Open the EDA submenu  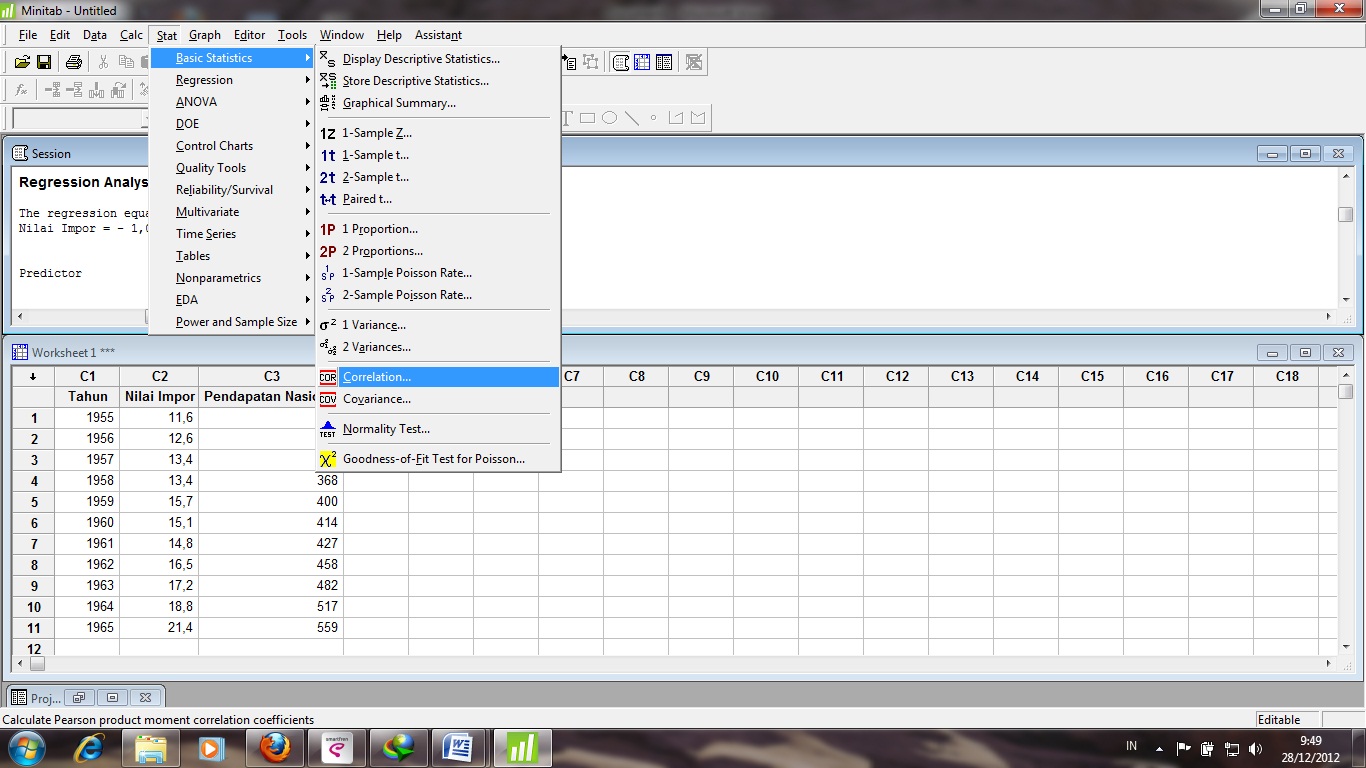click(x=232, y=300)
